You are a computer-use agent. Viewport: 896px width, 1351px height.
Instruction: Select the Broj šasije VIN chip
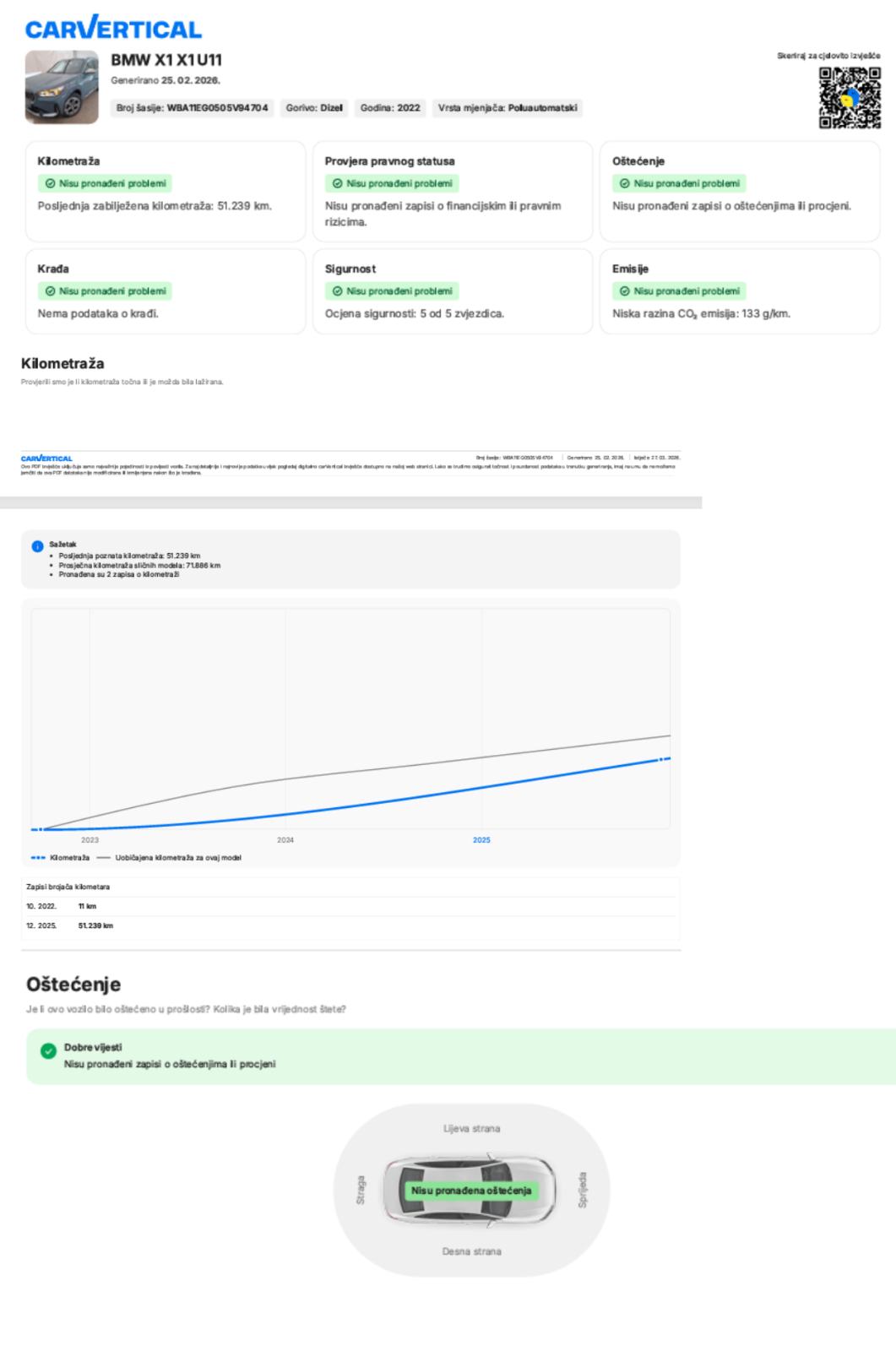[193, 108]
